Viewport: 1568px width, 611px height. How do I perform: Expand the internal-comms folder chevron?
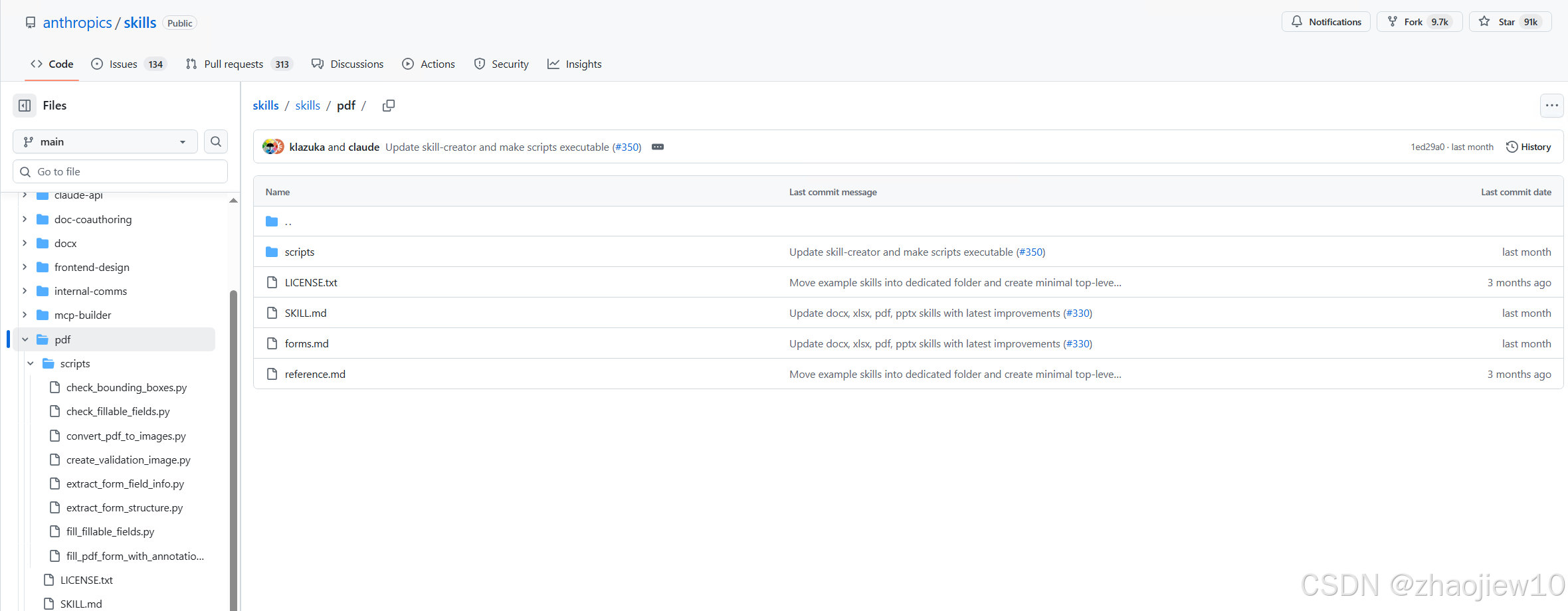coord(25,291)
